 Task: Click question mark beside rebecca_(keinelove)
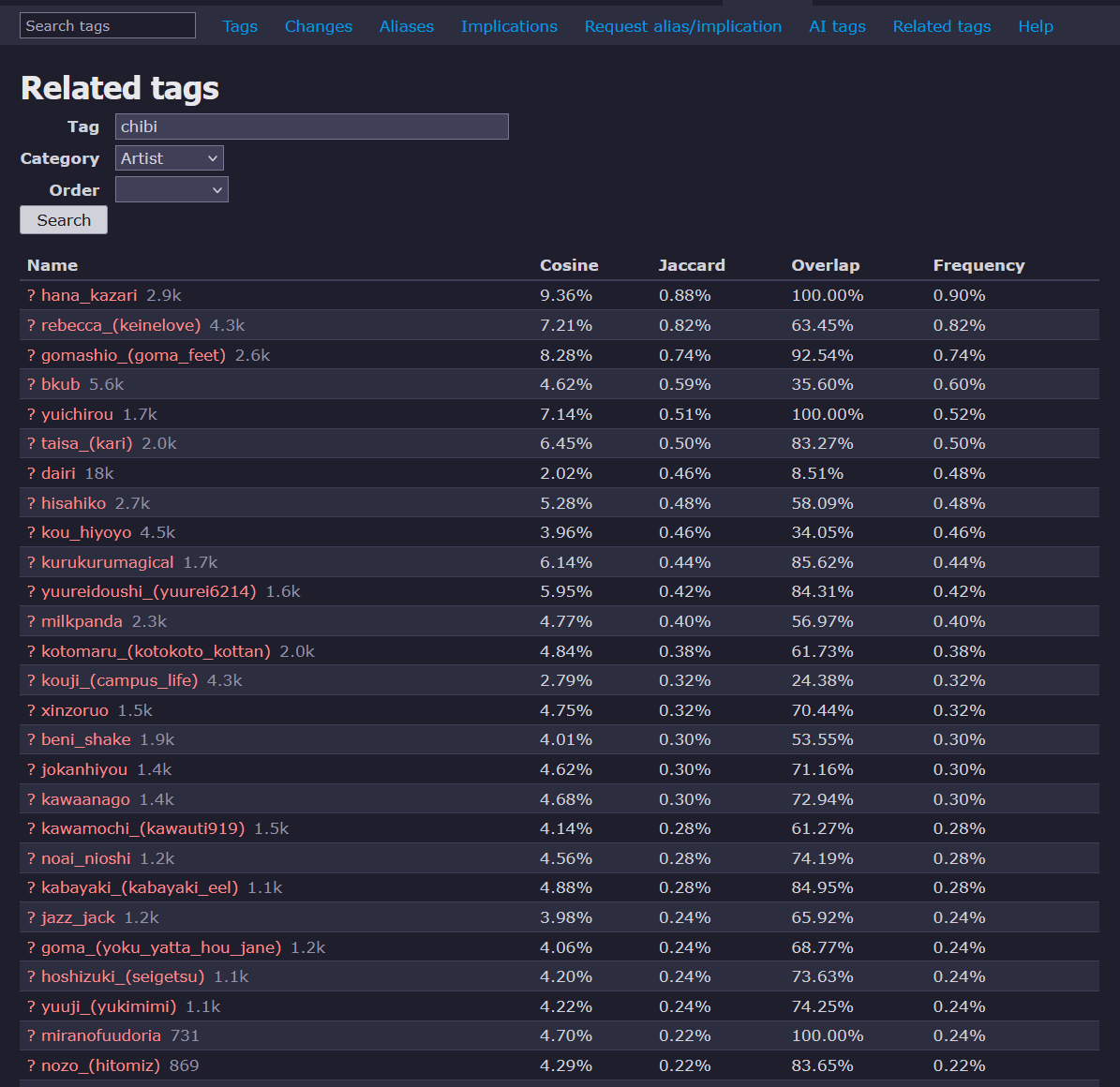(x=31, y=326)
